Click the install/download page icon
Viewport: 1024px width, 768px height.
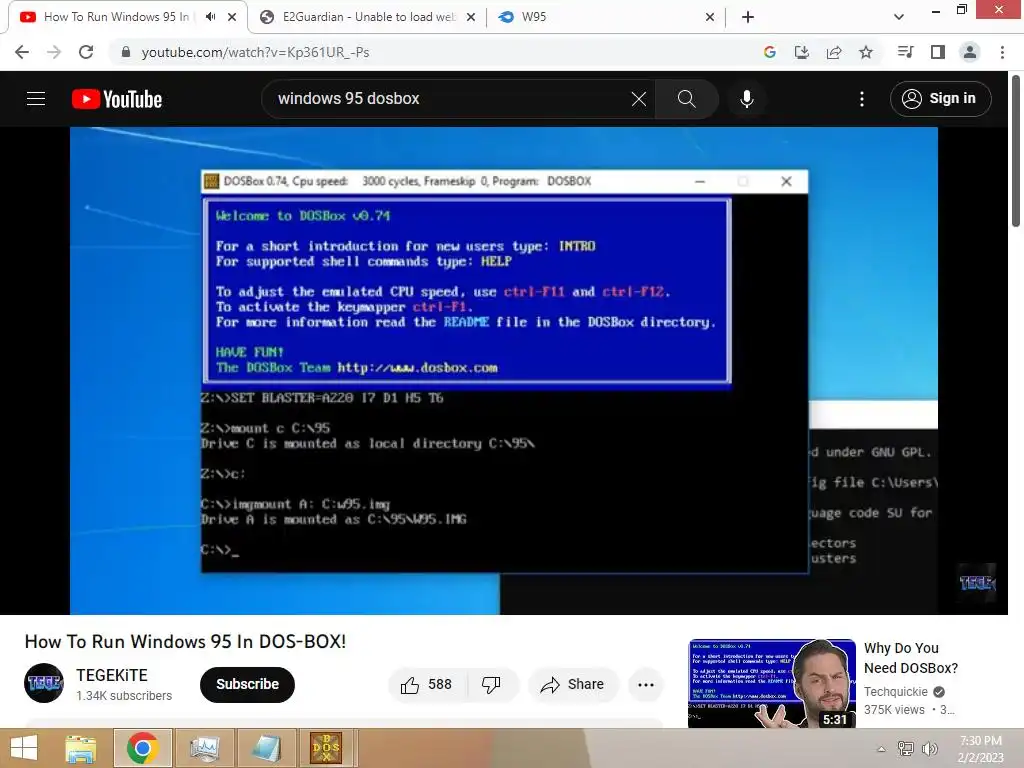tap(802, 52)
